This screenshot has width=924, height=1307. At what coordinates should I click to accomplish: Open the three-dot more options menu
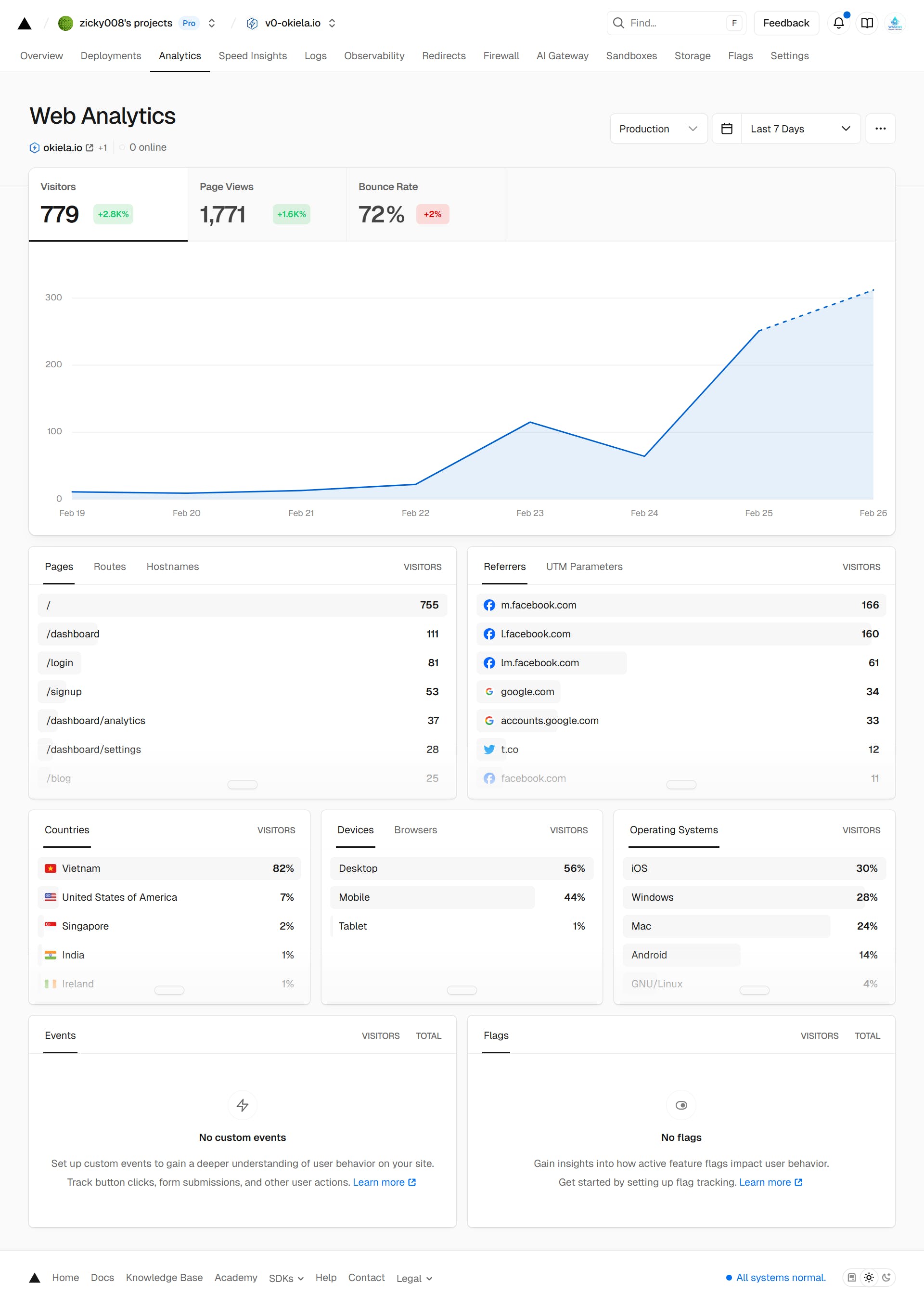coord(880,129)
